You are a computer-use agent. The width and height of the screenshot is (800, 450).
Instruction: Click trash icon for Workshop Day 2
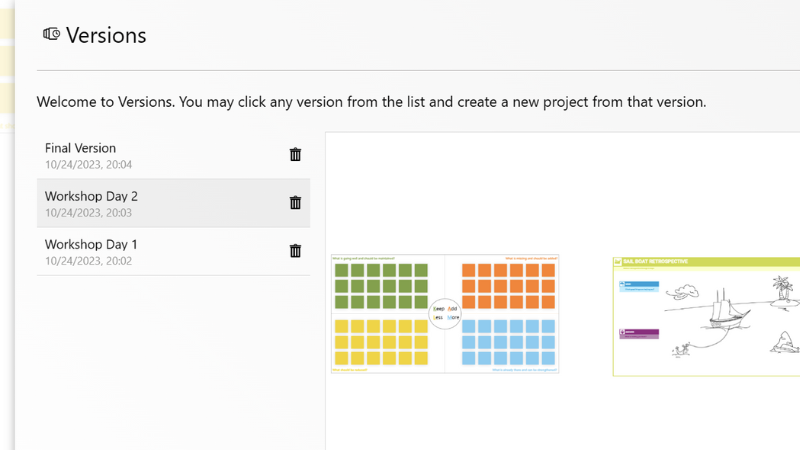click(295, 203)
